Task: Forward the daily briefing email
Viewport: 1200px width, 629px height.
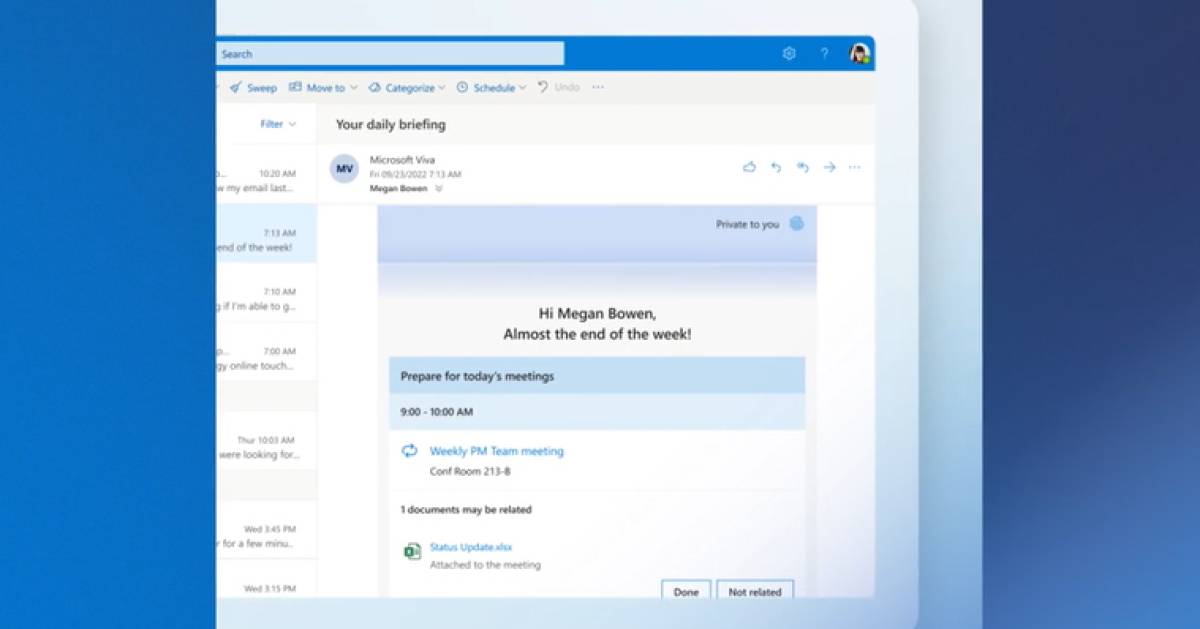Action: [x=829, y=168]
